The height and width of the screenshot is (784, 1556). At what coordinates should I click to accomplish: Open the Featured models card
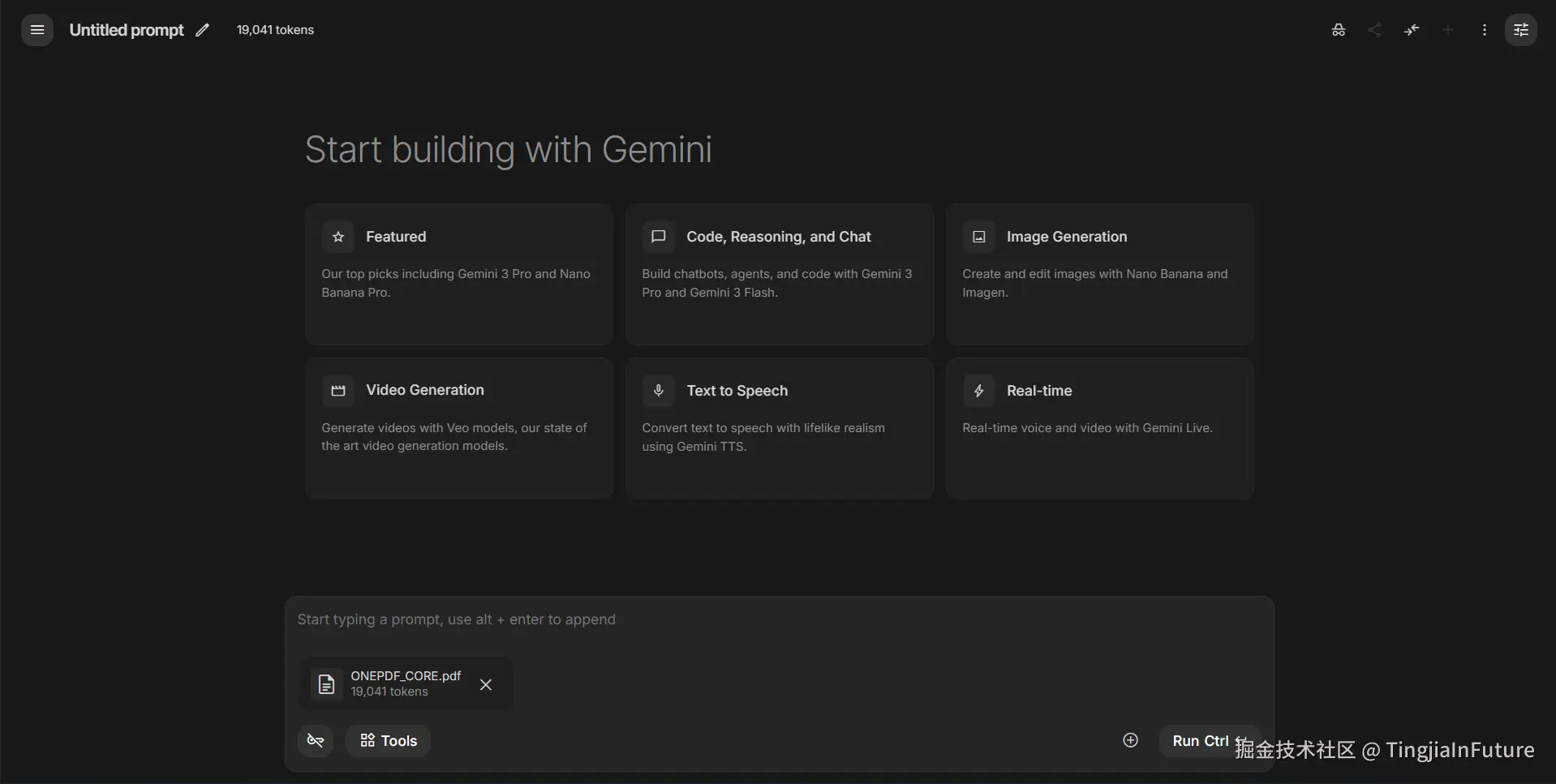click(x=458, y=274)
